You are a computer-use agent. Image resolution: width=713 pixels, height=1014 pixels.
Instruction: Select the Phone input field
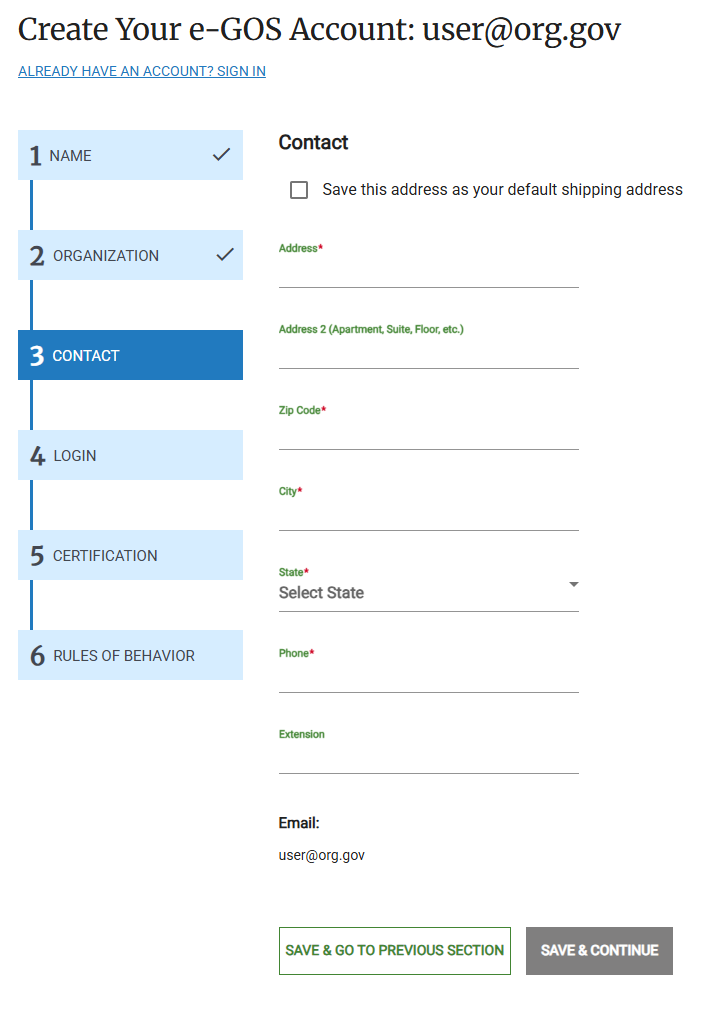click(x=428, y=685)
